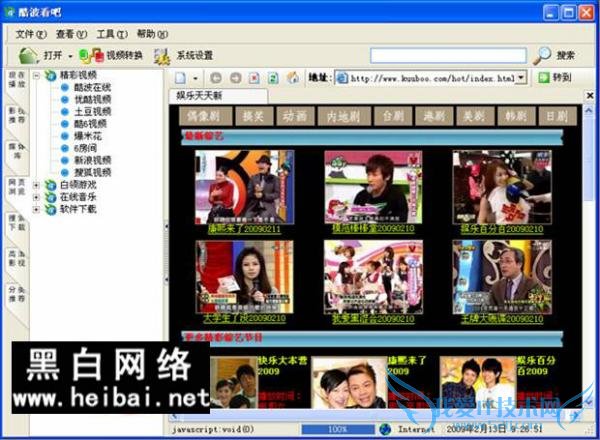Focus the search text box in the toolbar
600x440 pixels.
448,56
